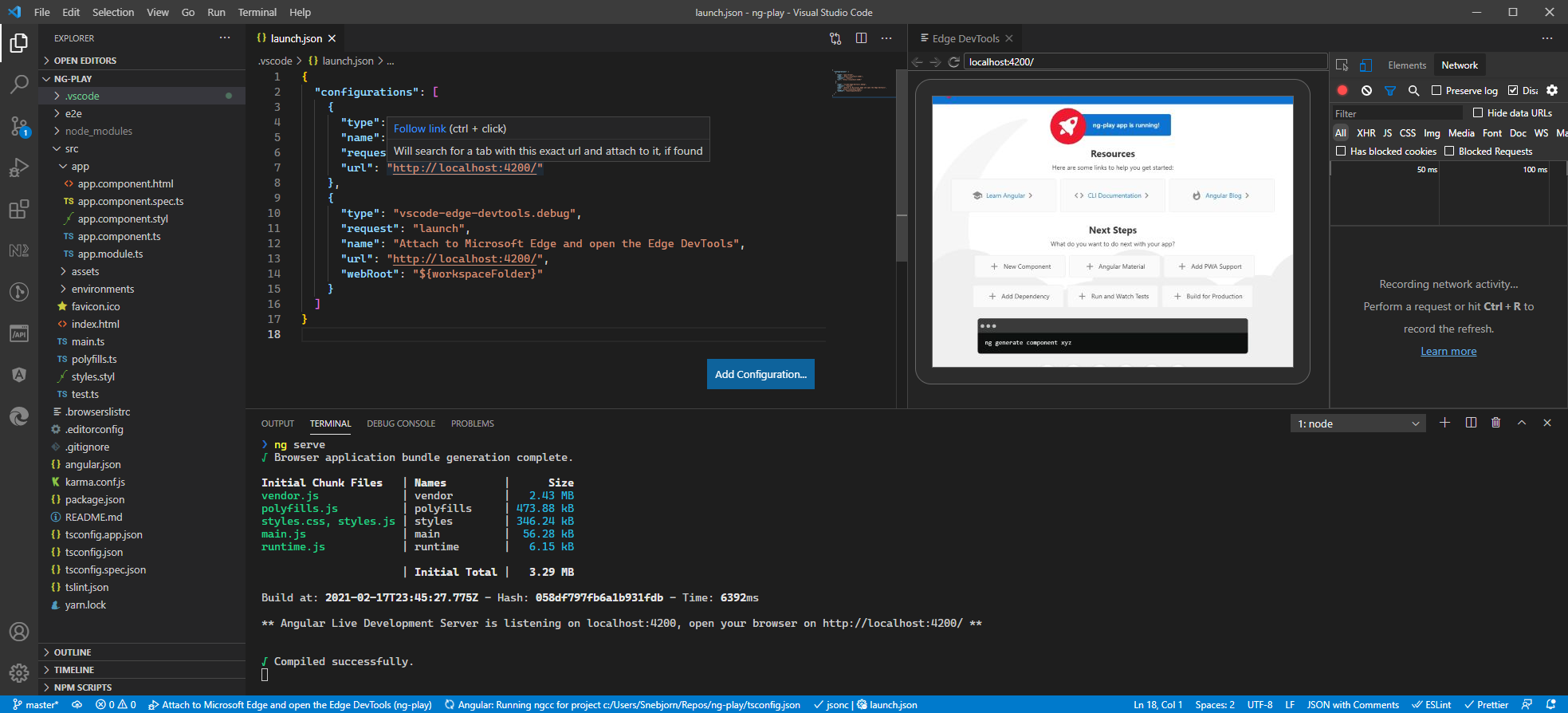
Task: Open the Terminal menu in menu bar
Action: [257, 12]
